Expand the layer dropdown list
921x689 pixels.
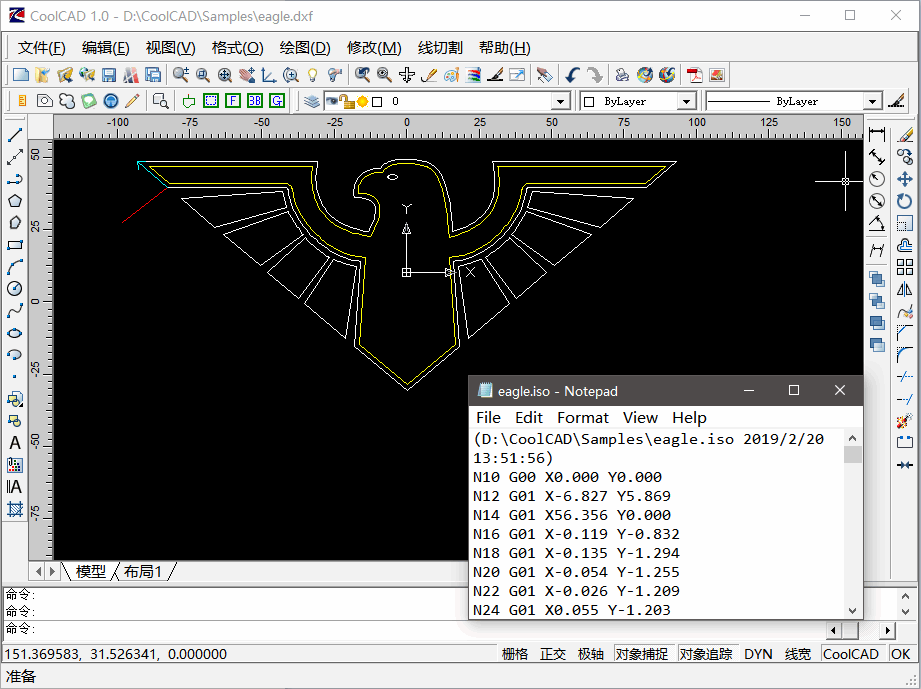coord(560,102)
